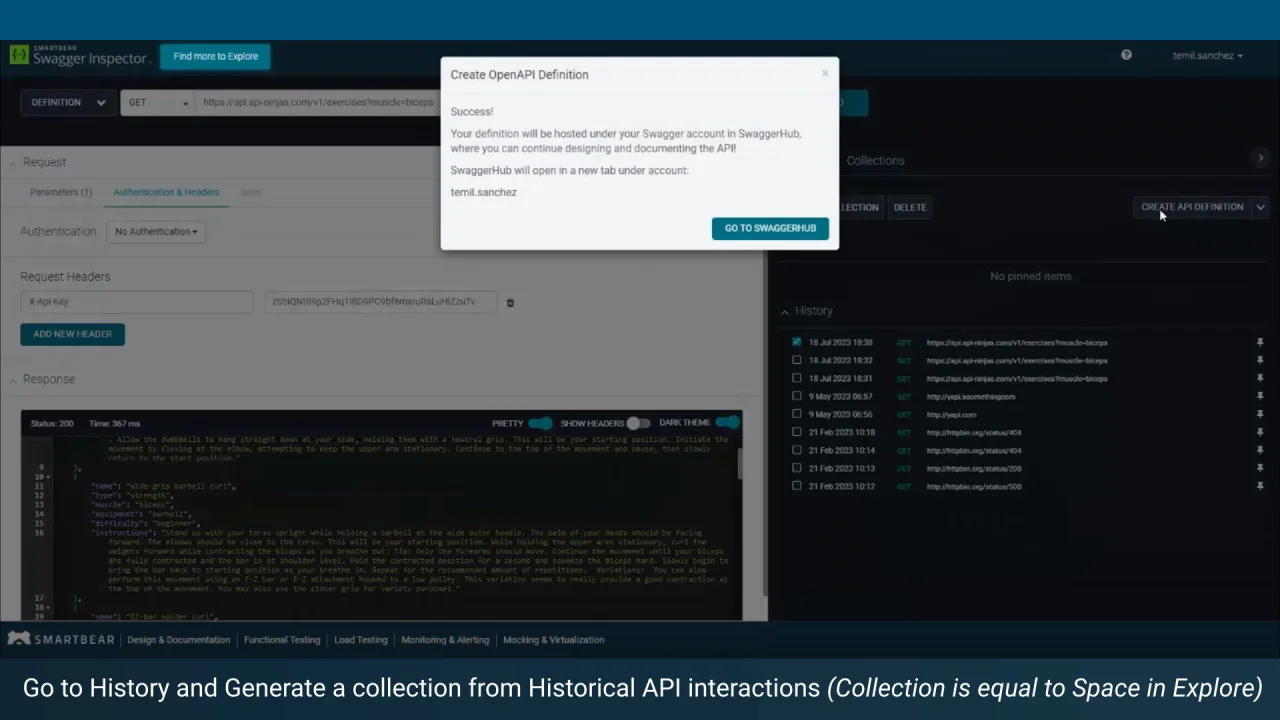Click the ADD NEW HEADER button

pyautogui.click(x=72, y=334)
